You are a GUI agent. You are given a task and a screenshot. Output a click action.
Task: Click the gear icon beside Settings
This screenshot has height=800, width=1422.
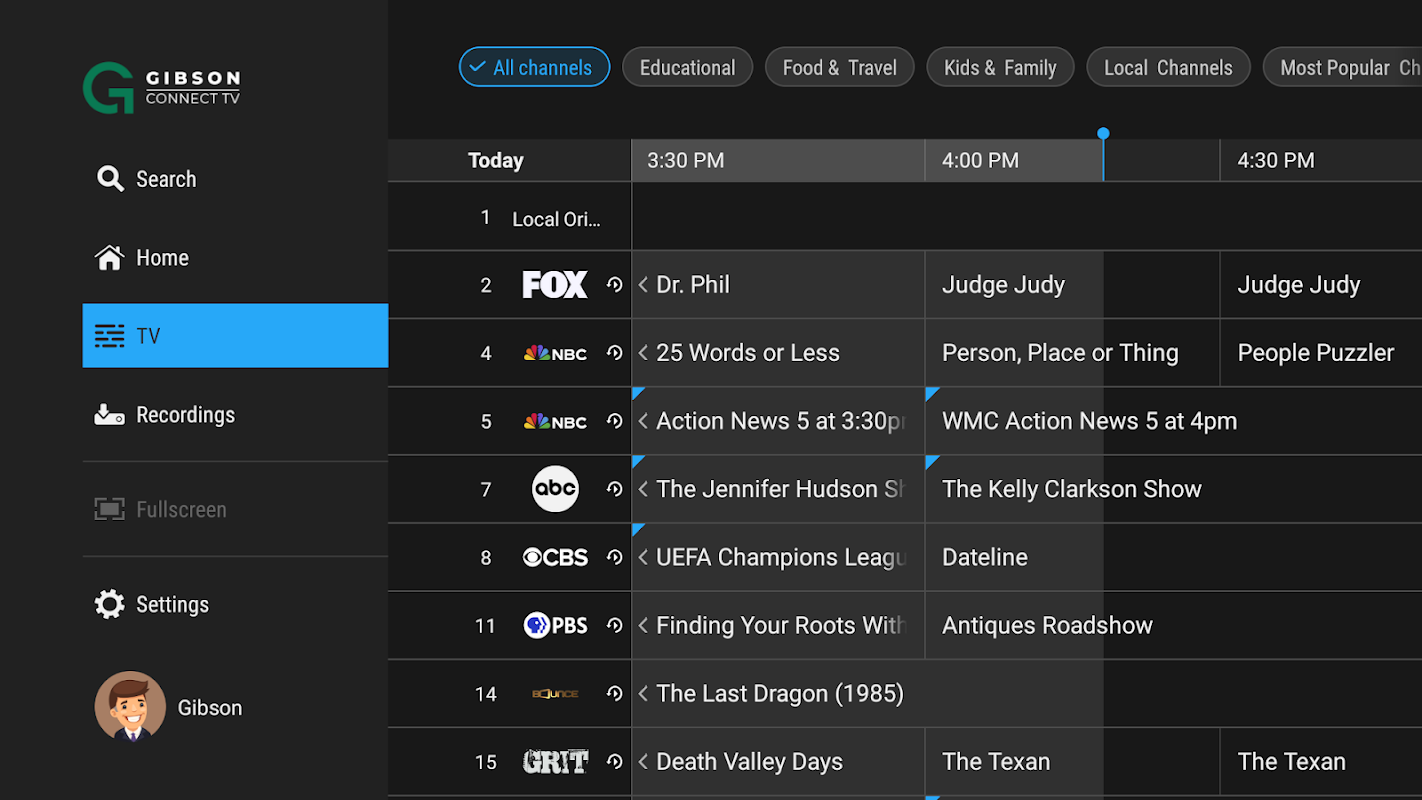point(110,604)
